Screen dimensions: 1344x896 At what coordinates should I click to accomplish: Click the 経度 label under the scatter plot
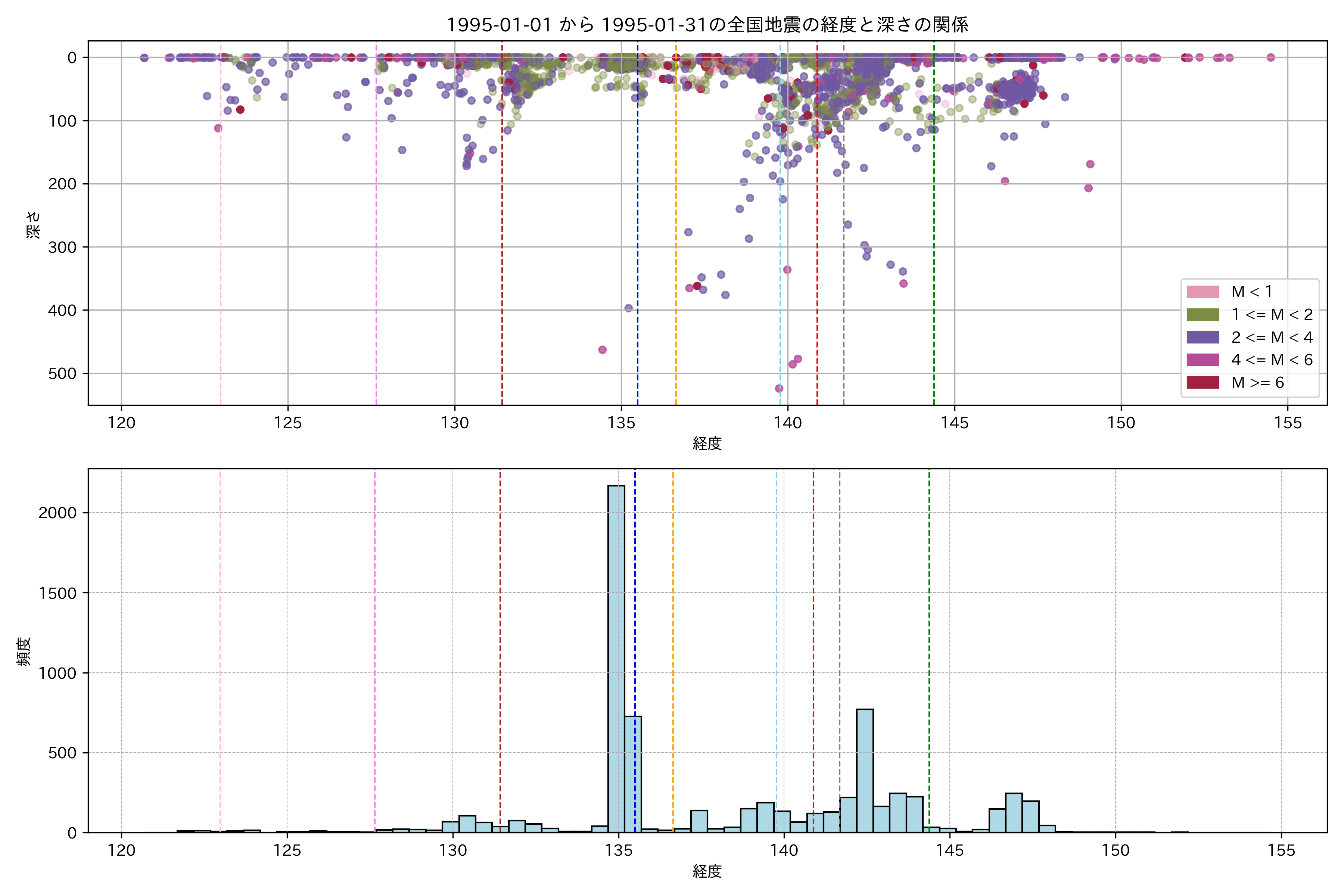[x=707, y=444]
